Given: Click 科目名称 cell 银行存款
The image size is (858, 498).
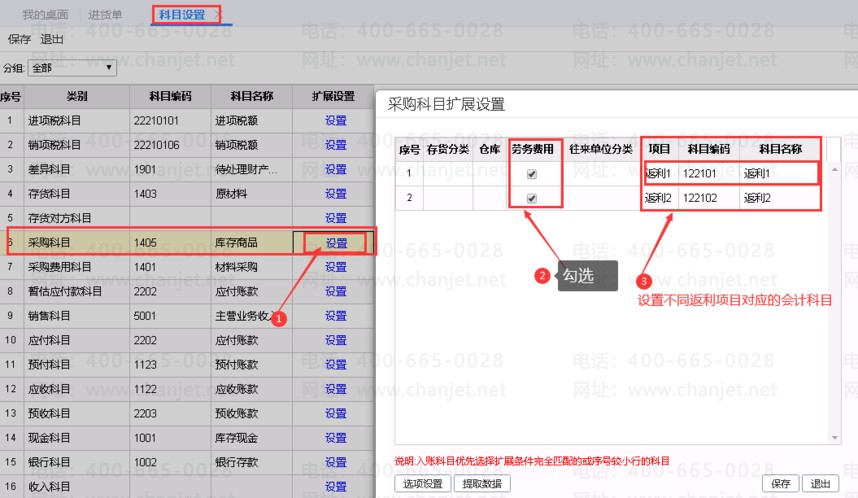Looking at the screenshot, I should (252, 462).
